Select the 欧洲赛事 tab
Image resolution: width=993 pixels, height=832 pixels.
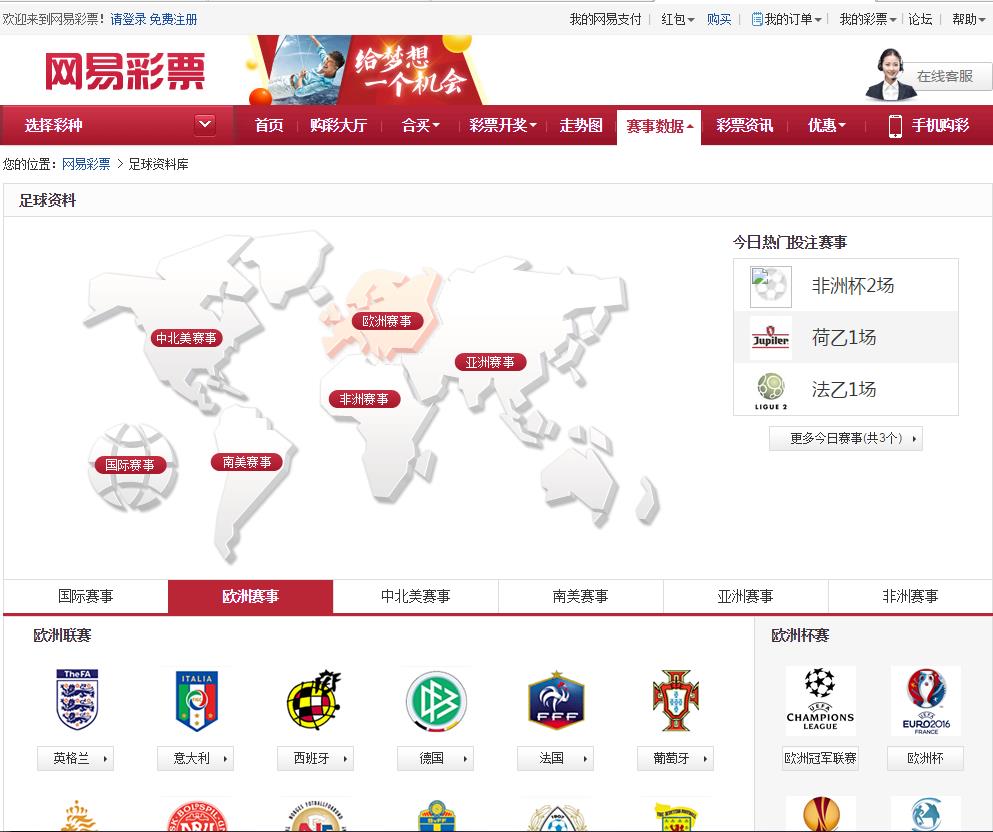point(251,596)
